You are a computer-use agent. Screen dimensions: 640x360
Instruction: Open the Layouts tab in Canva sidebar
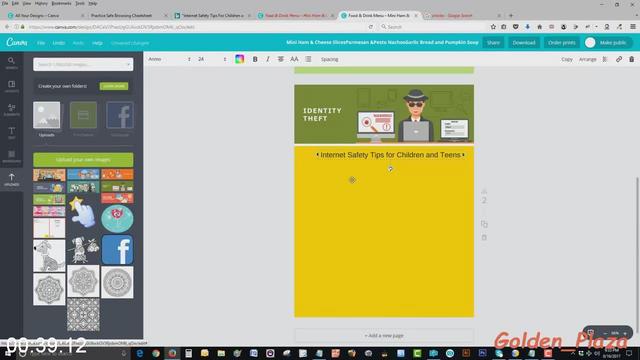click(11, 86)
